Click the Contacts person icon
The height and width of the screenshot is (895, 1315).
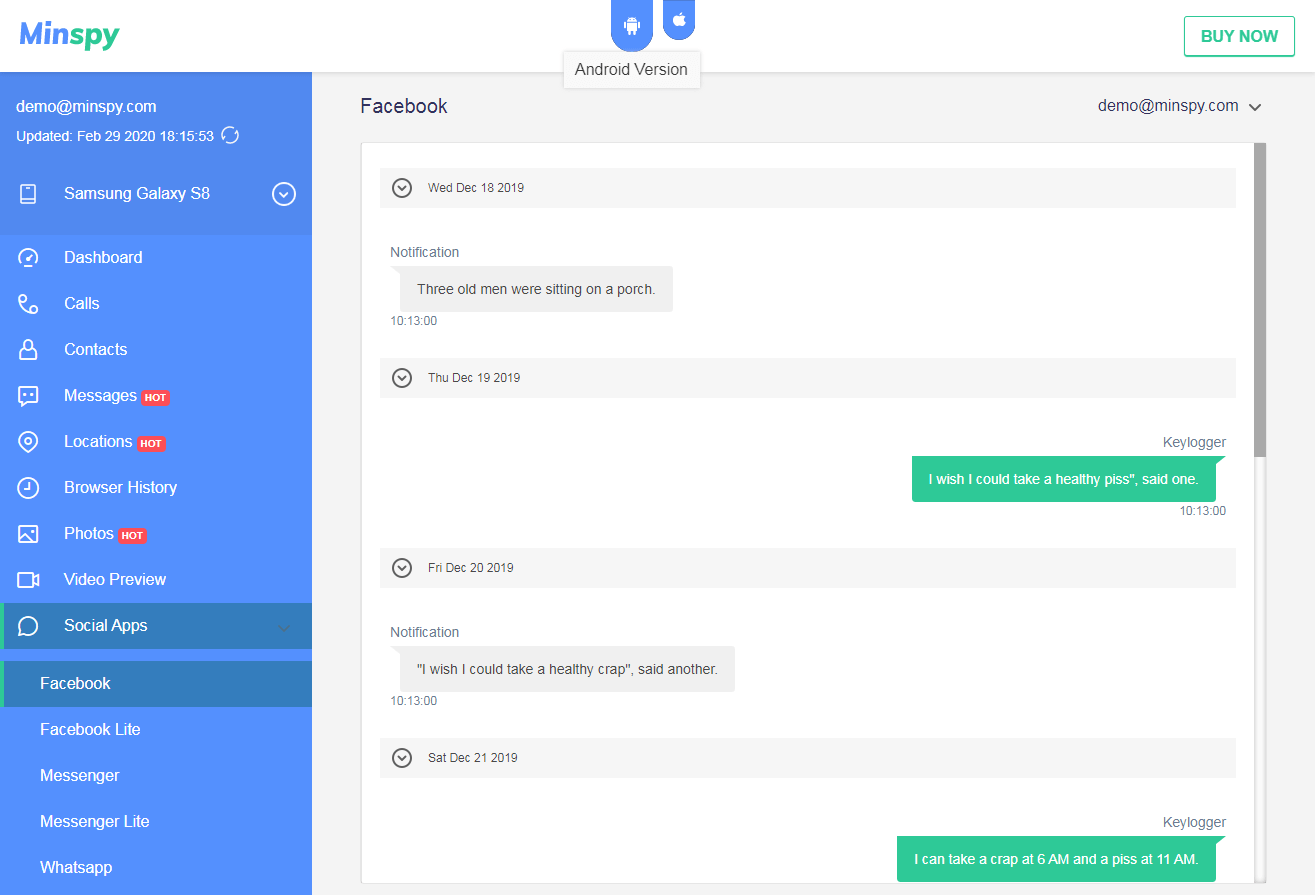point(28,350)
